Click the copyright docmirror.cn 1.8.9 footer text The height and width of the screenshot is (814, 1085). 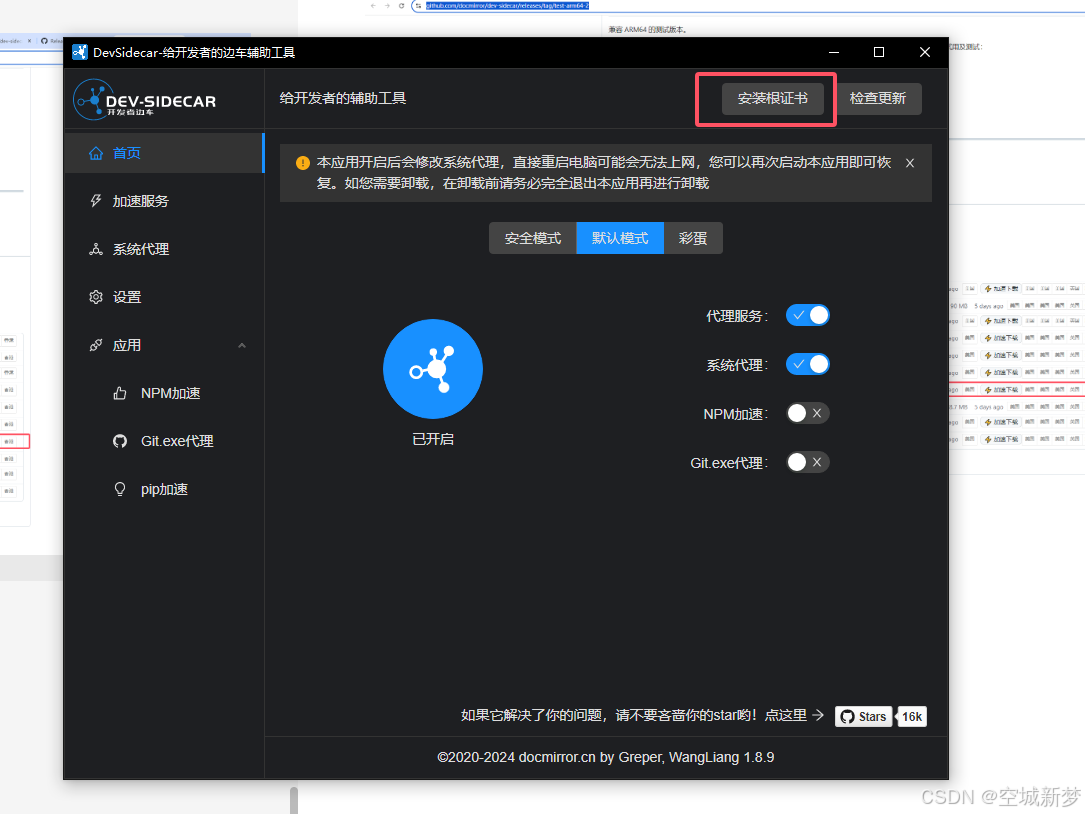pos(605,757)
